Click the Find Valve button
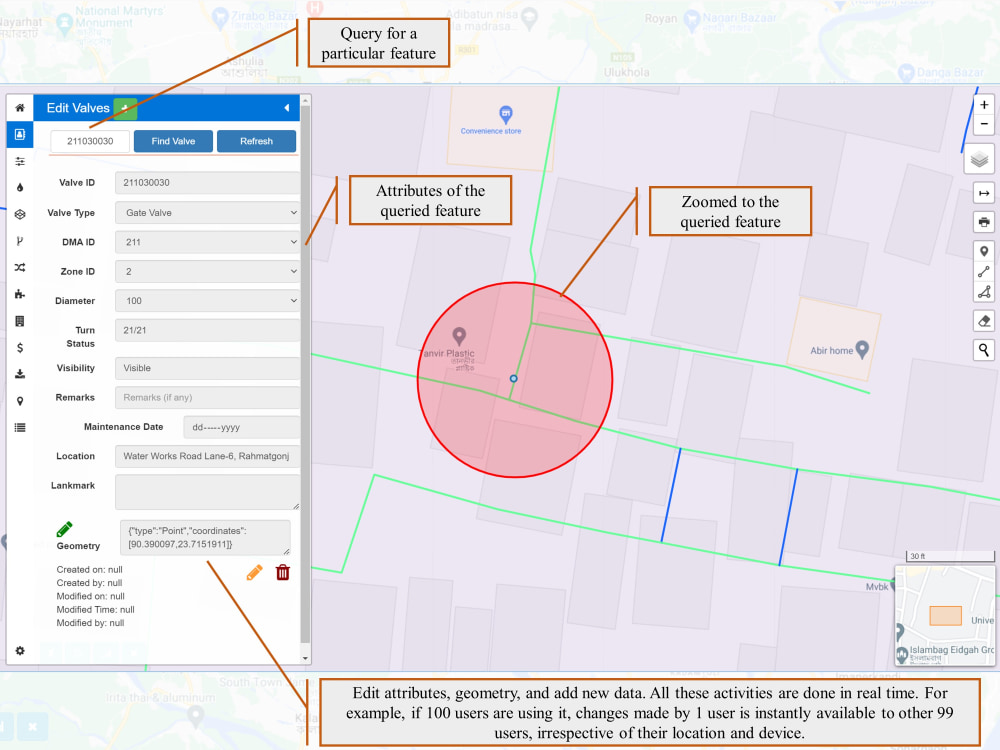This screenshot has width=1000, height=750. 173,141
